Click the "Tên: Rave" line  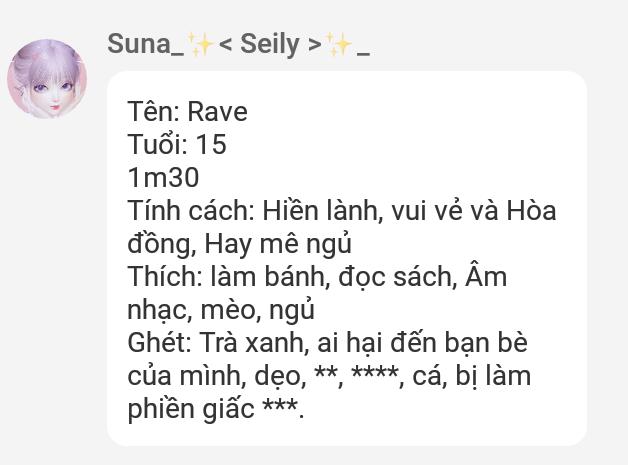click(187, 111)
